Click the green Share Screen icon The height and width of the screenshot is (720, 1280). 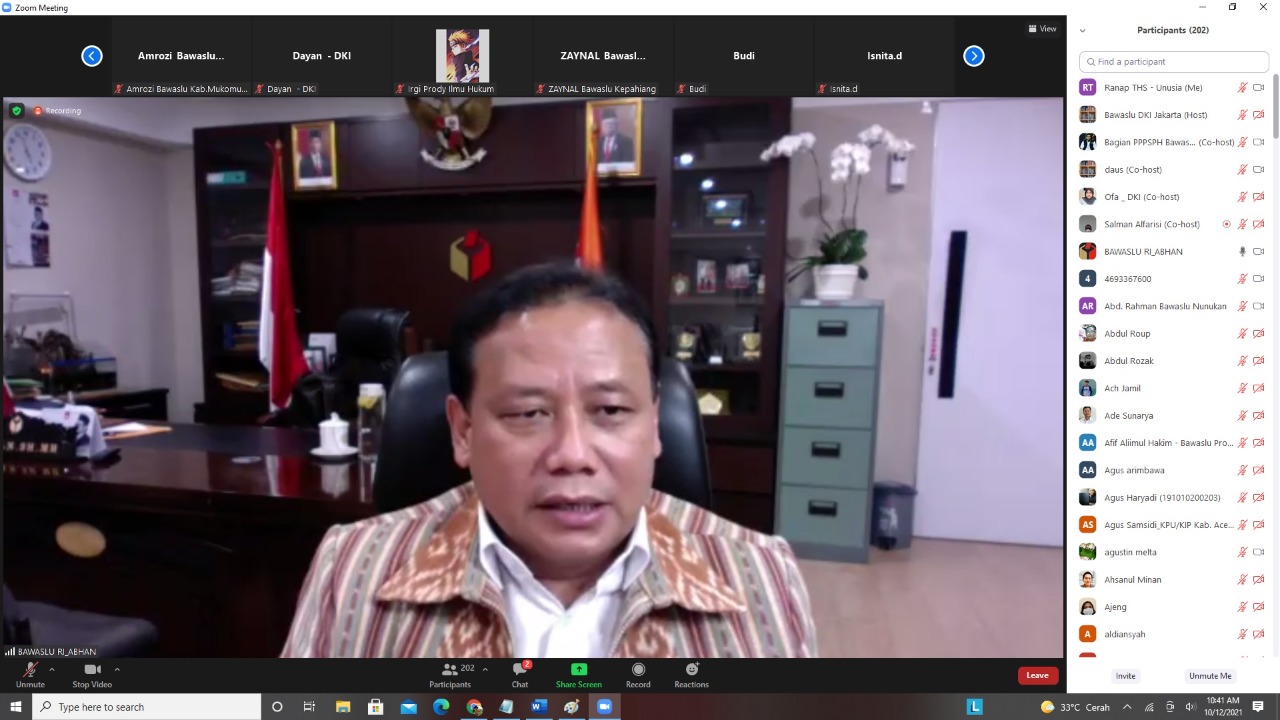(578, 670)
